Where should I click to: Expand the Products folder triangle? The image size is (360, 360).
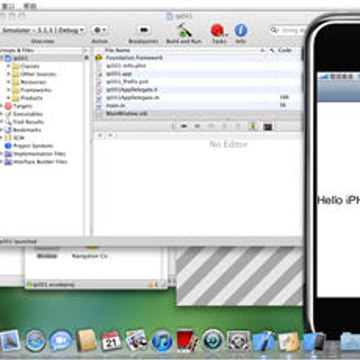[8, 98]
